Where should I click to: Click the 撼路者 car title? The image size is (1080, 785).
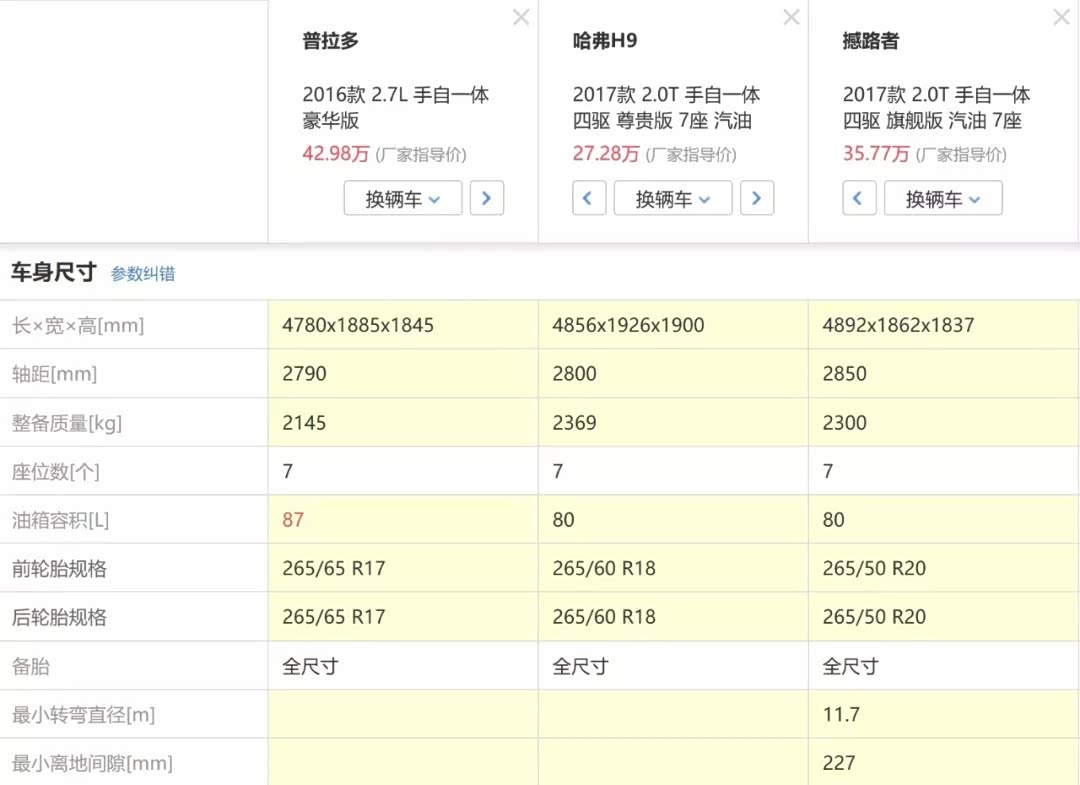point(871,41)
